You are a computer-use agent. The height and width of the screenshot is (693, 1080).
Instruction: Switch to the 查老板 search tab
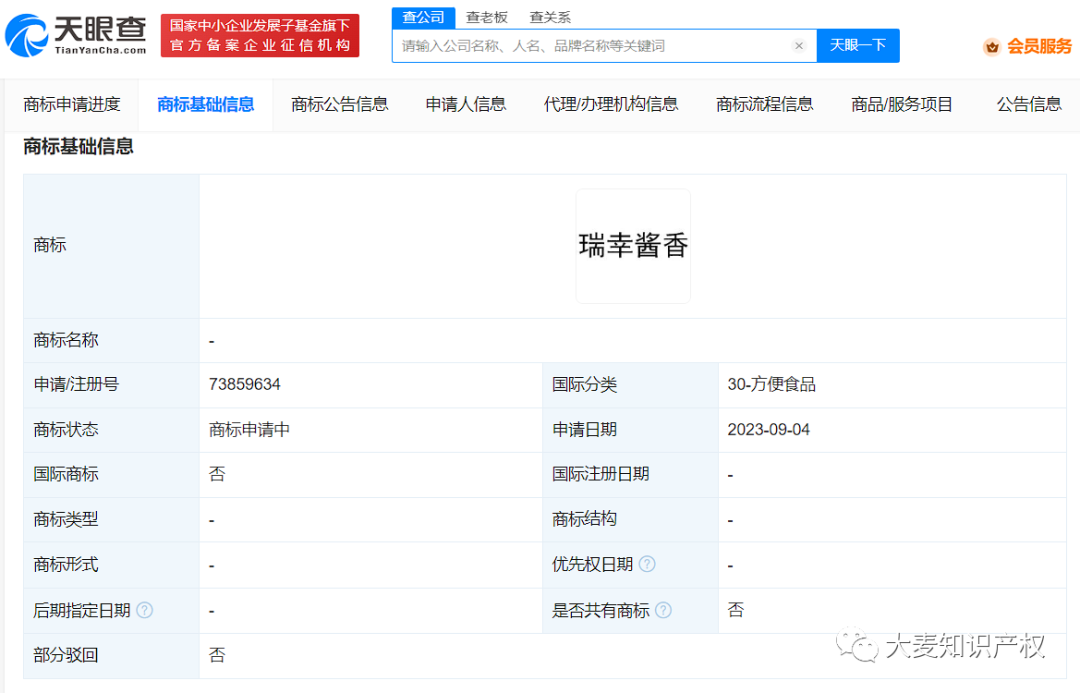(x=487, y=17)
